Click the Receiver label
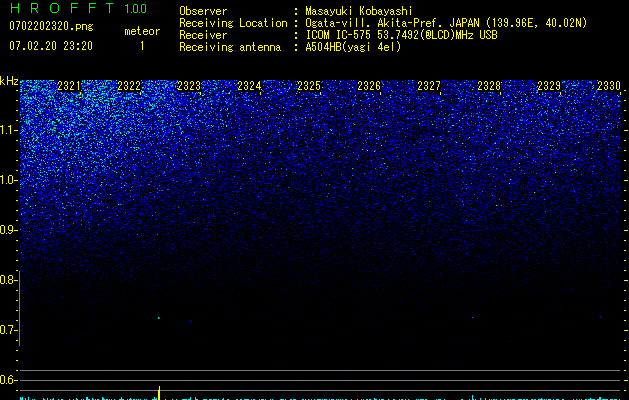The height and width of the screenshot is (400, 629). click(203, 35)
